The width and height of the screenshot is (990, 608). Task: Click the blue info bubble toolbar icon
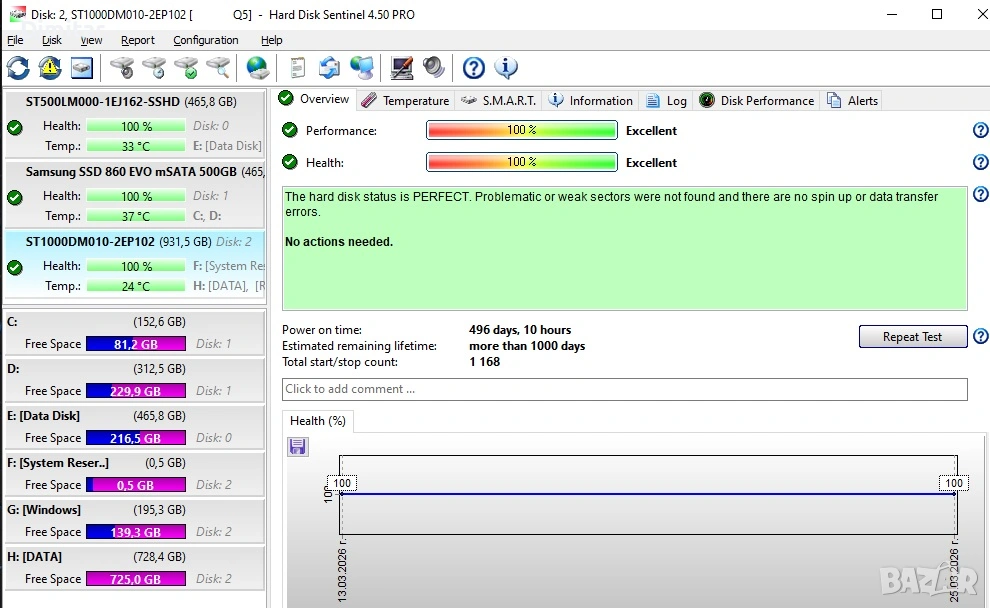(507, 68)
